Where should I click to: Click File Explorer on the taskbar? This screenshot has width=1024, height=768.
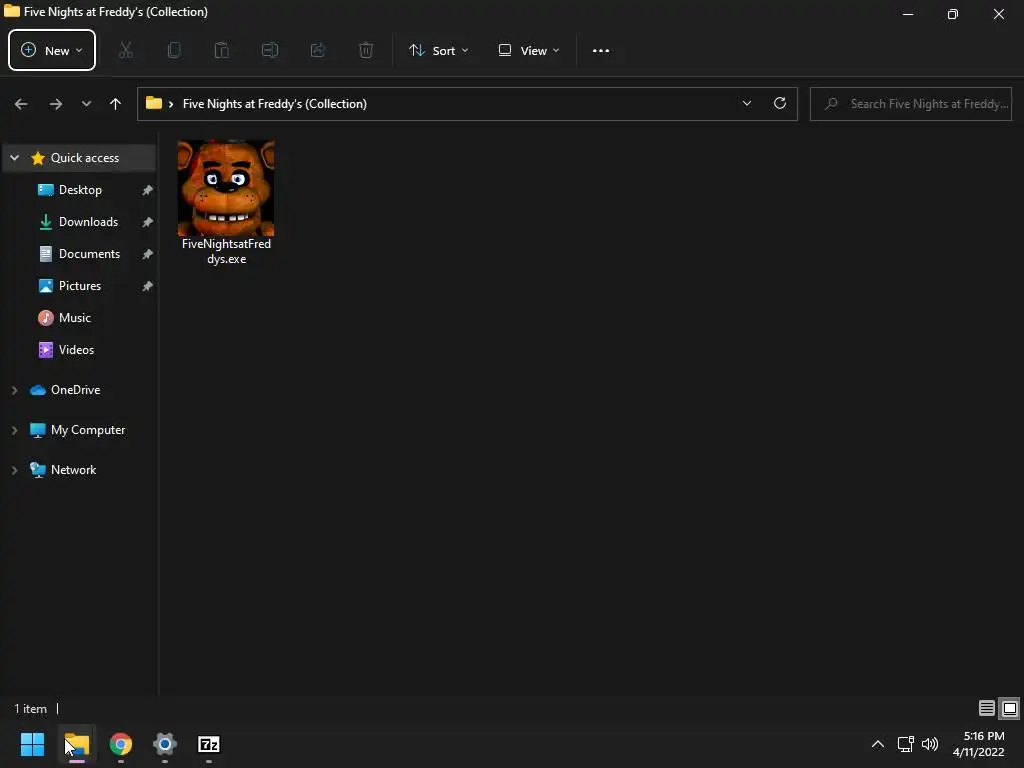point(76,744)
